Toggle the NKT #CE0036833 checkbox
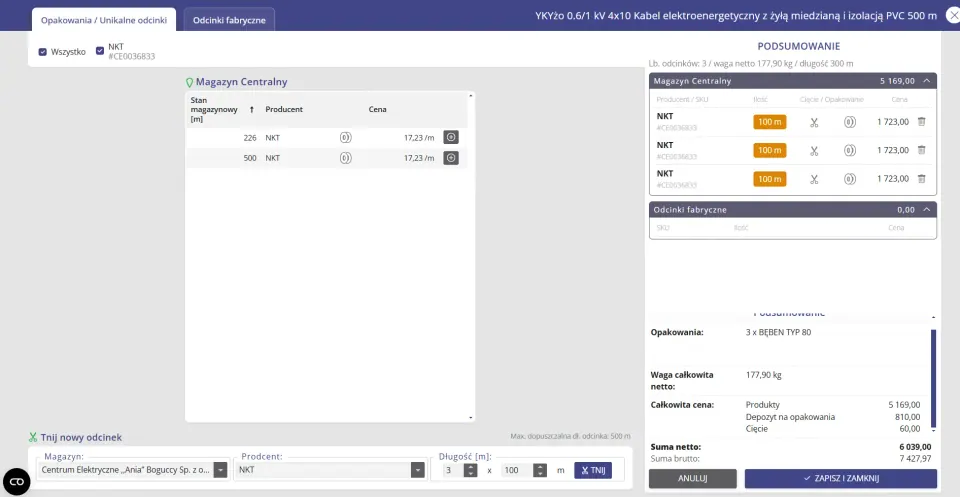The height and width of the screenshot is (497, 960). click(x=100, y=51)
